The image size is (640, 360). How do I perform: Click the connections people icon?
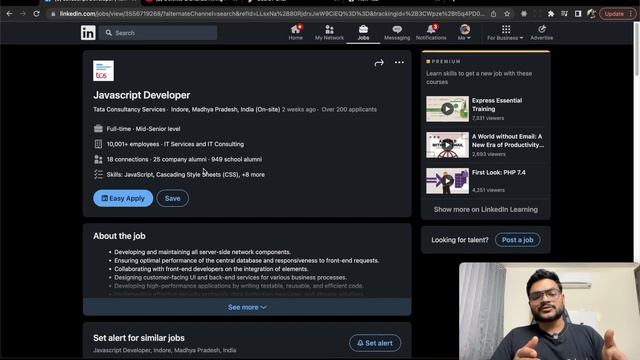click(98, 159)
